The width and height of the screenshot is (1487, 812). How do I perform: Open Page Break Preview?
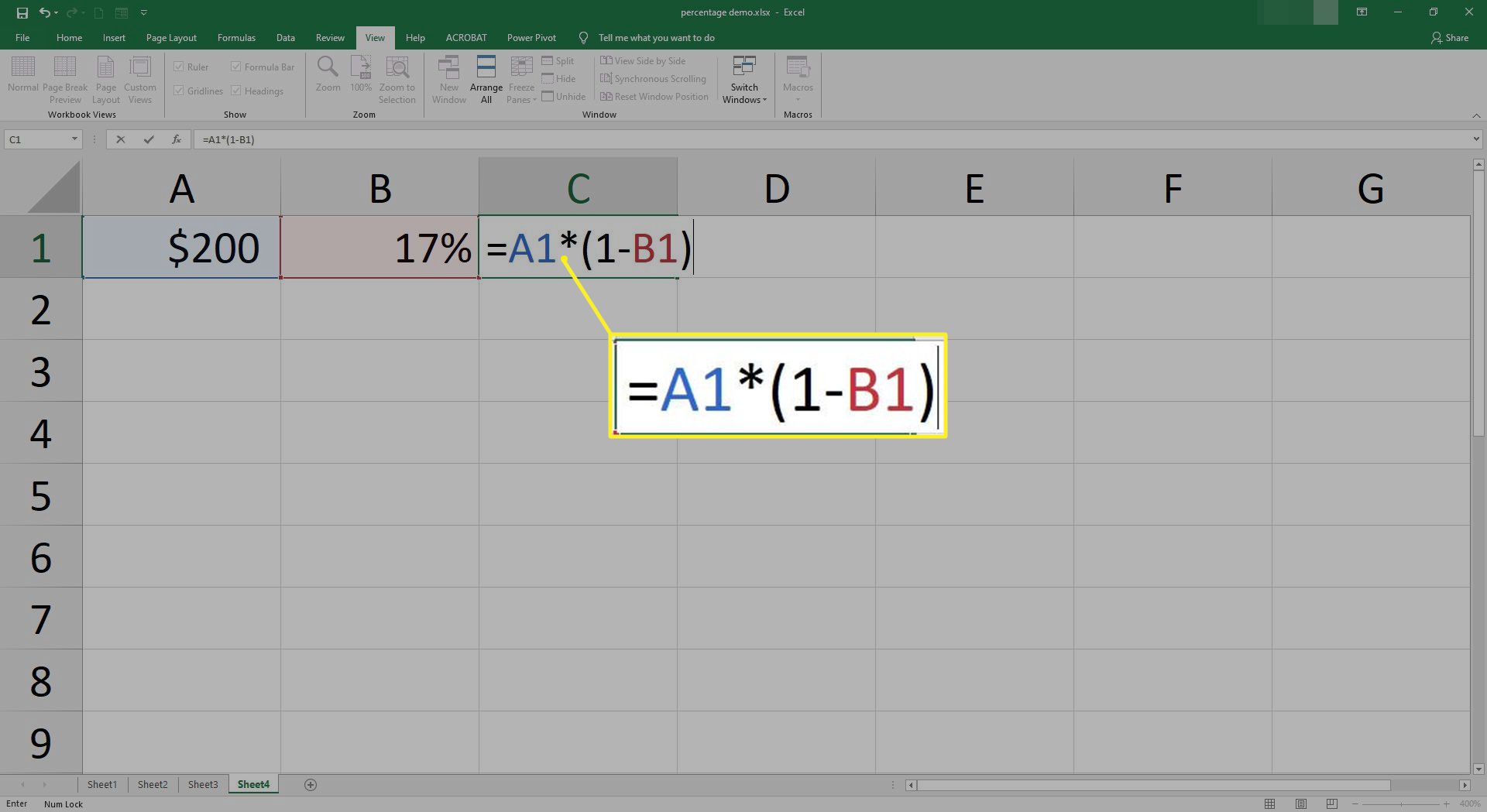coord(65,80)
